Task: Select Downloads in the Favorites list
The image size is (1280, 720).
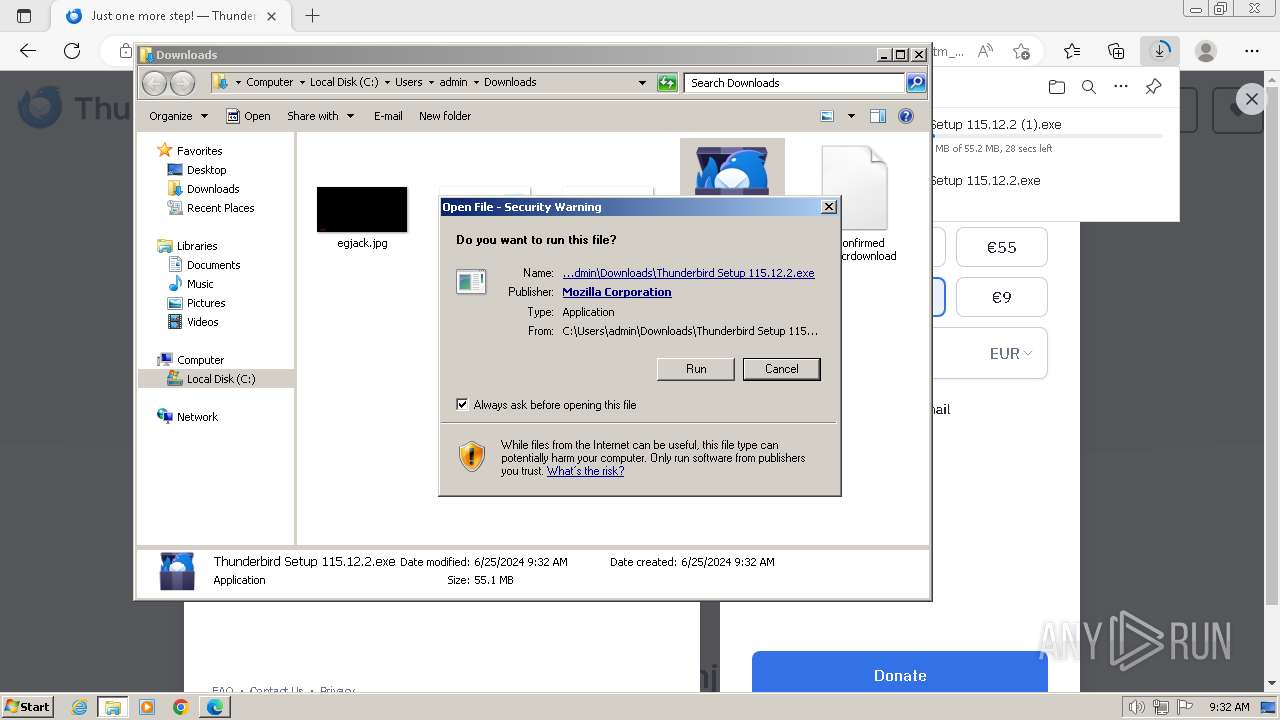Action: coord(212,189)
